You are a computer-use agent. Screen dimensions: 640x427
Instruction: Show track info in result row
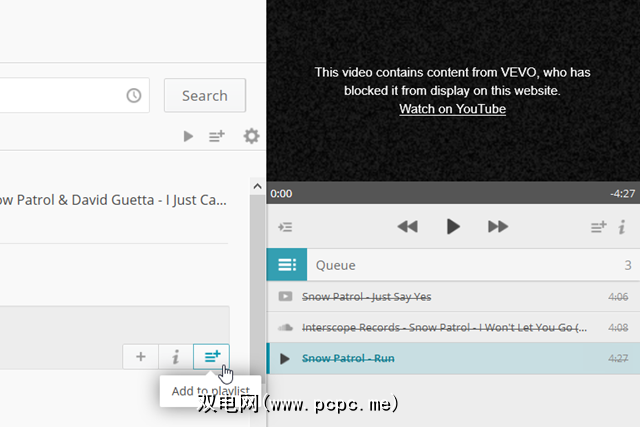coord(176,357)
